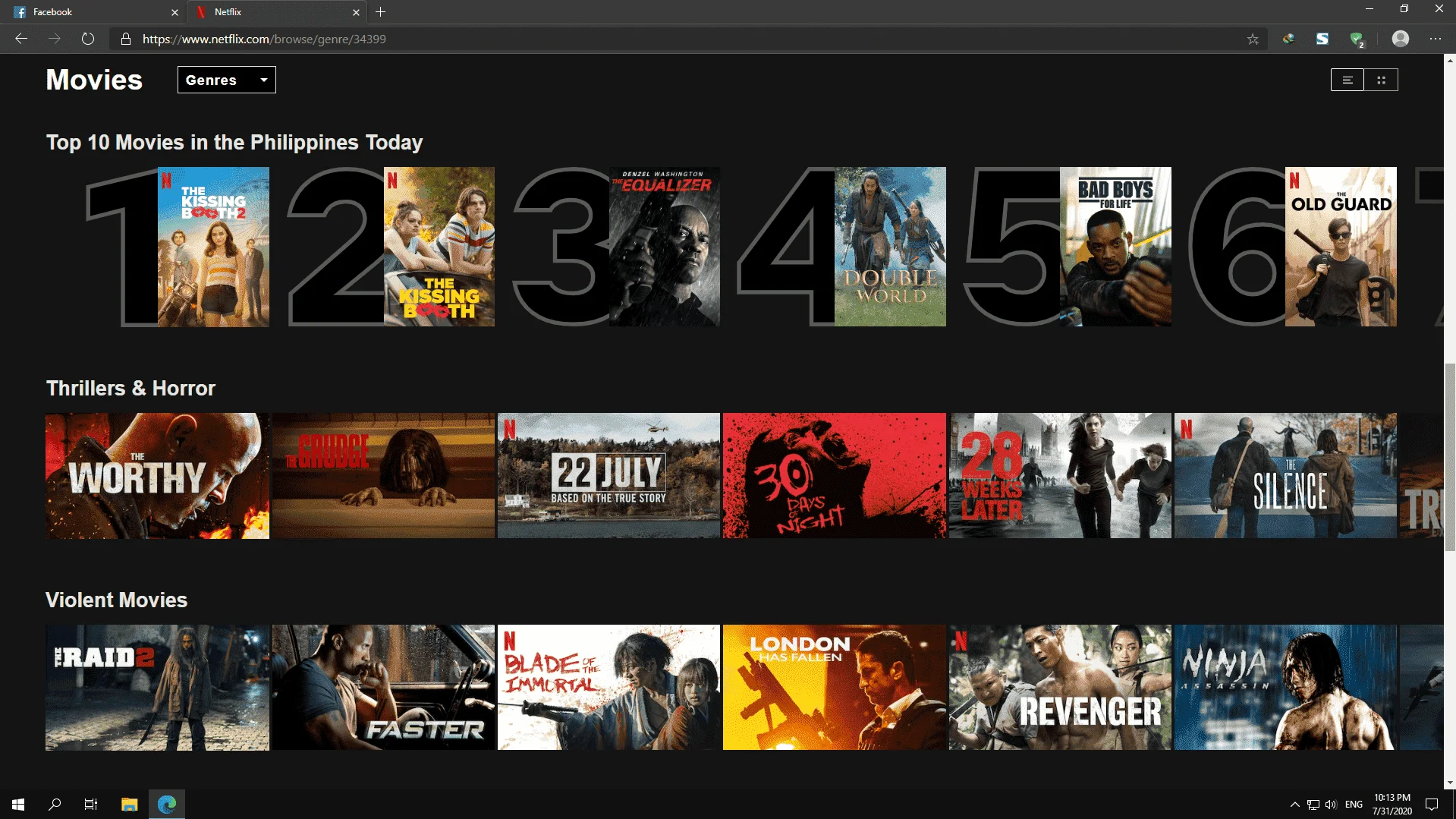Open the Ninja Assassin thumbnail

[1285, 688]
